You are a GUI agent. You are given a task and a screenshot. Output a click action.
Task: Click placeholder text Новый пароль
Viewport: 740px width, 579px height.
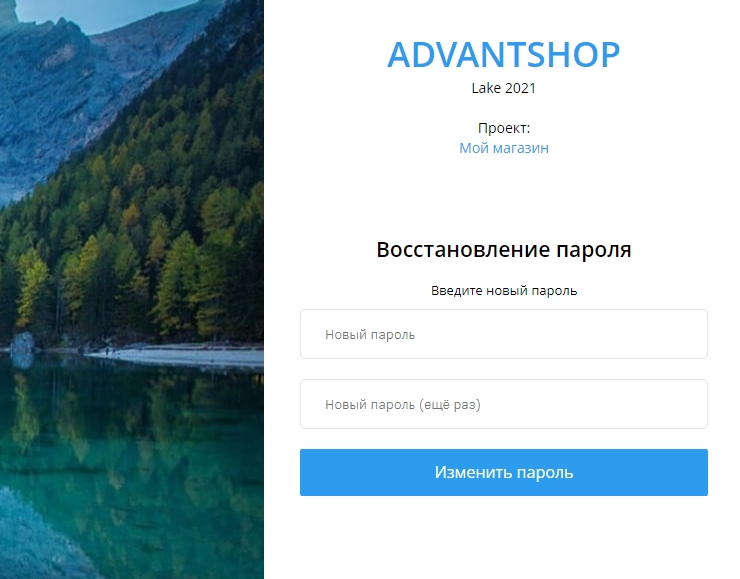pos(370,335)
